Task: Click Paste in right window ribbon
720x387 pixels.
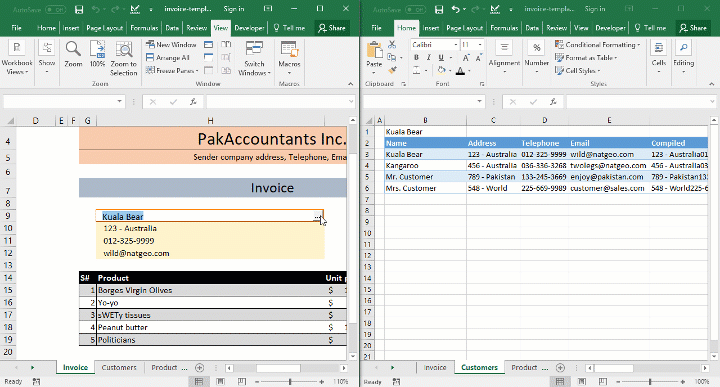Action: click(374, 57)
